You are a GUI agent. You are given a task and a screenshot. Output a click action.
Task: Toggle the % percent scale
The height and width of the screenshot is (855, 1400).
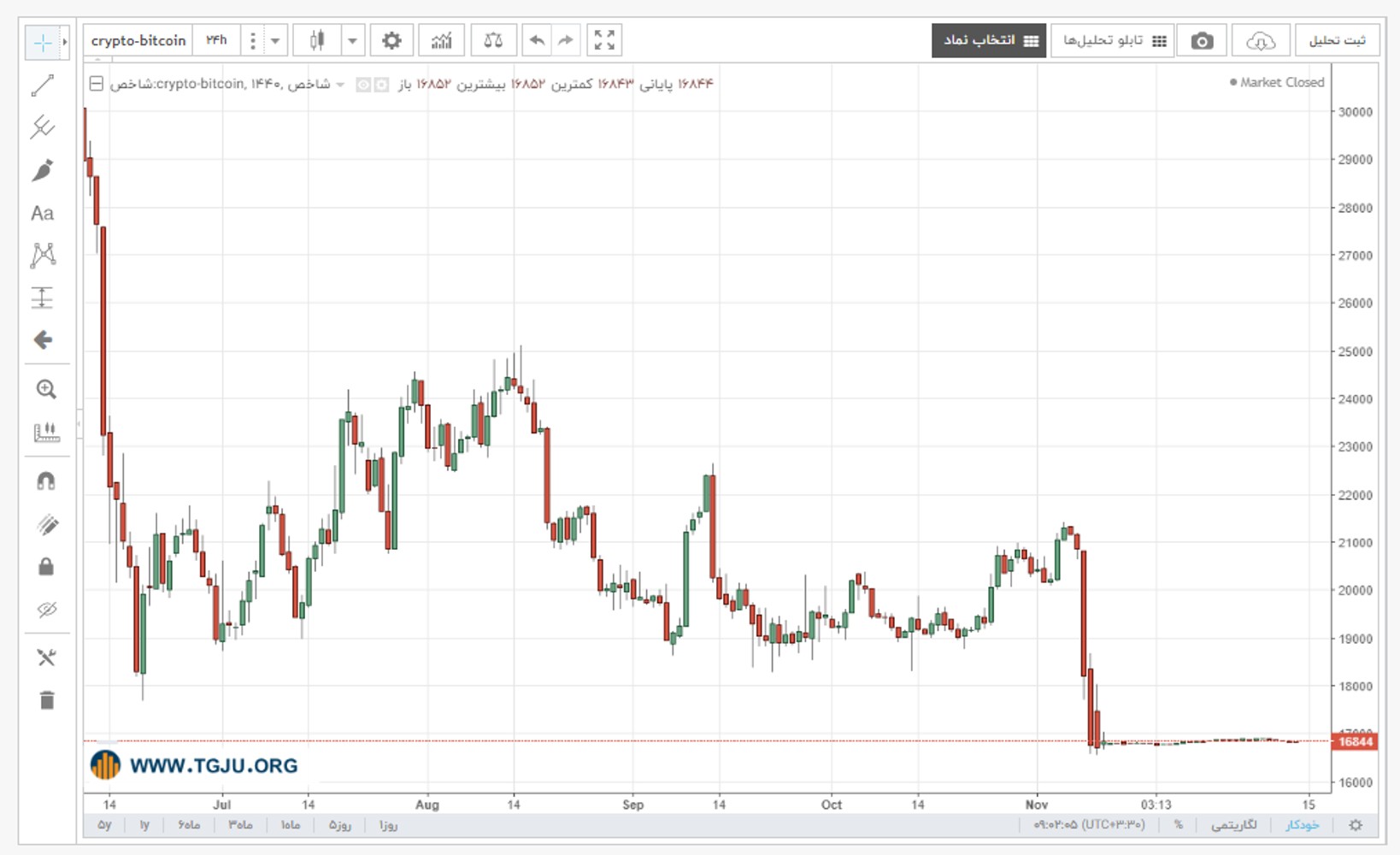[1178, 825]
